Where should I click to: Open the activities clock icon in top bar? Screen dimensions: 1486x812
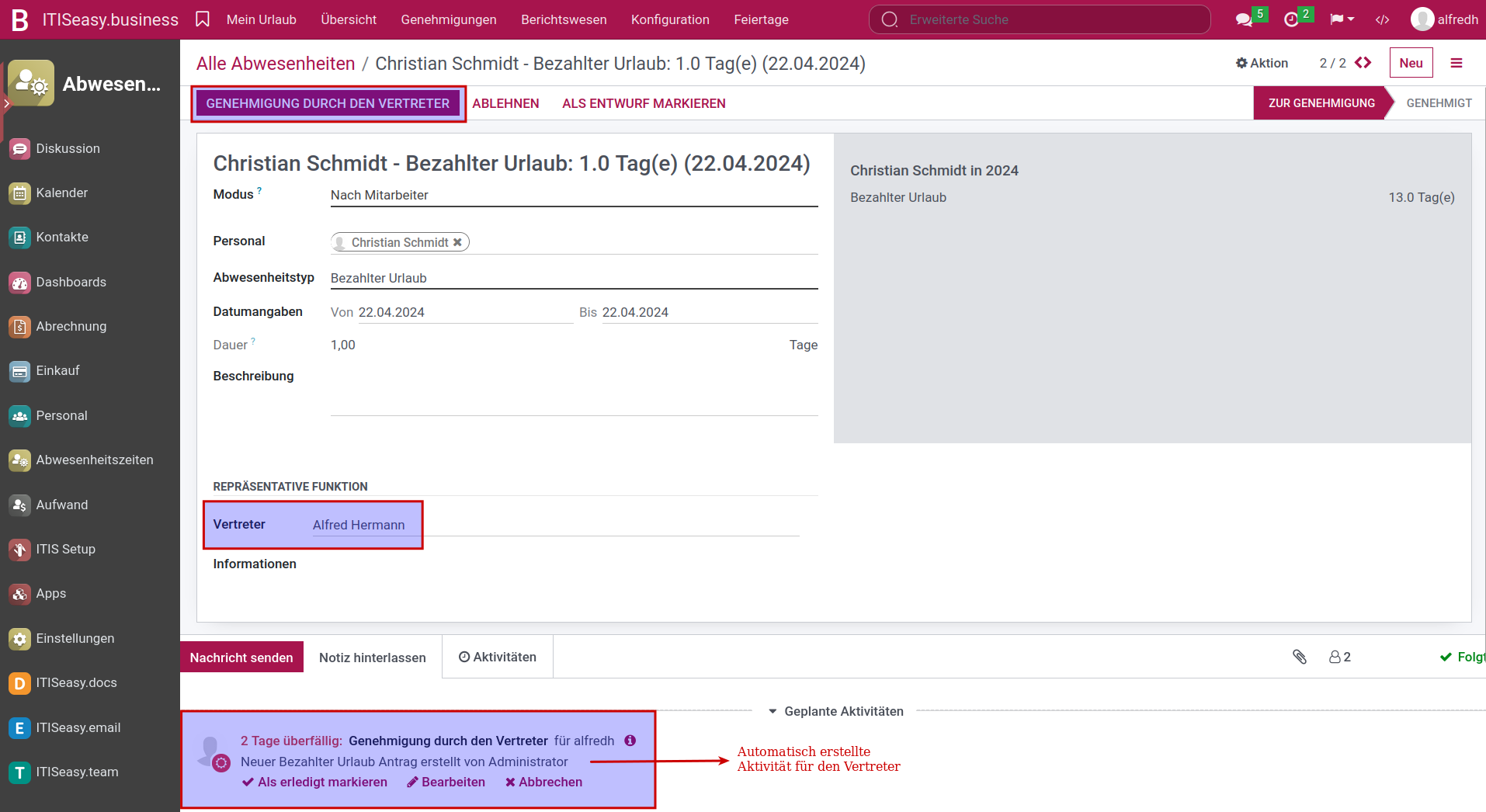point(1292,19)
